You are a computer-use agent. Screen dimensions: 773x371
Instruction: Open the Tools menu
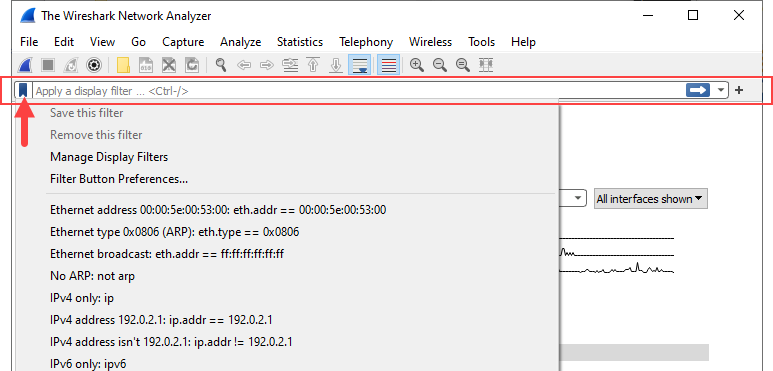click(482, 42)
